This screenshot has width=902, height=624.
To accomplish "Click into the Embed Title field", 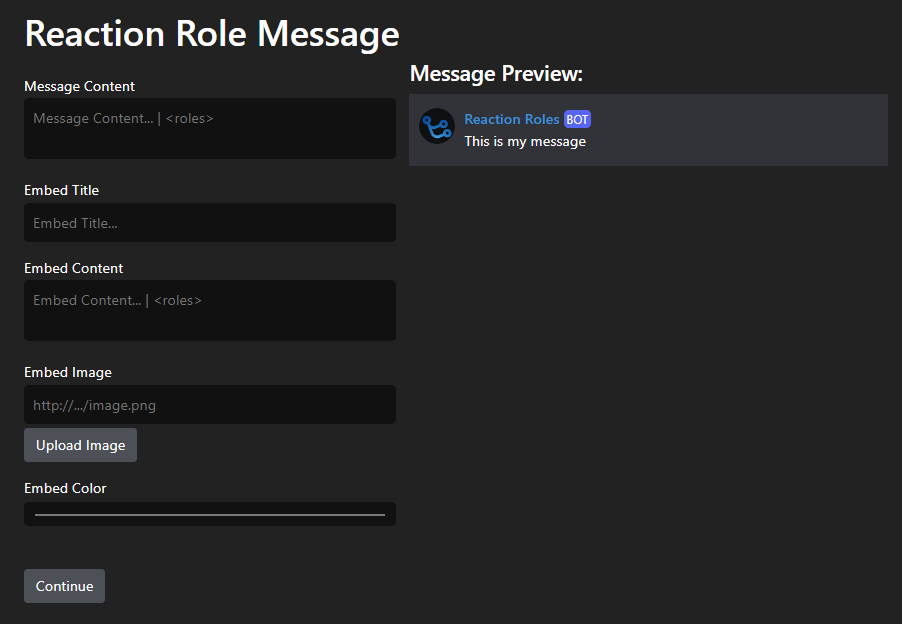I will click(x=210, y=223).
